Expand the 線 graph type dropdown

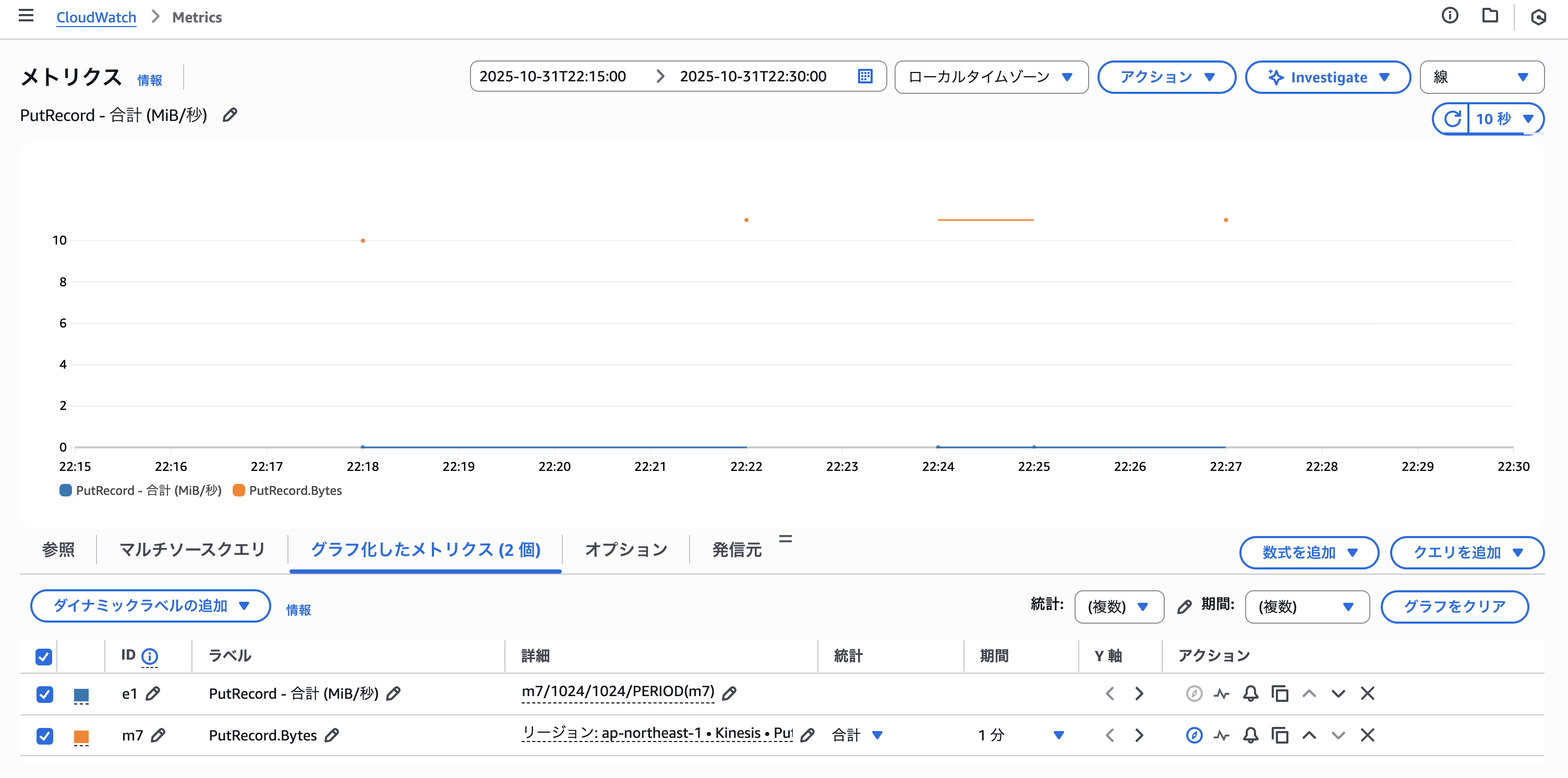click(x=1481, y=77)
